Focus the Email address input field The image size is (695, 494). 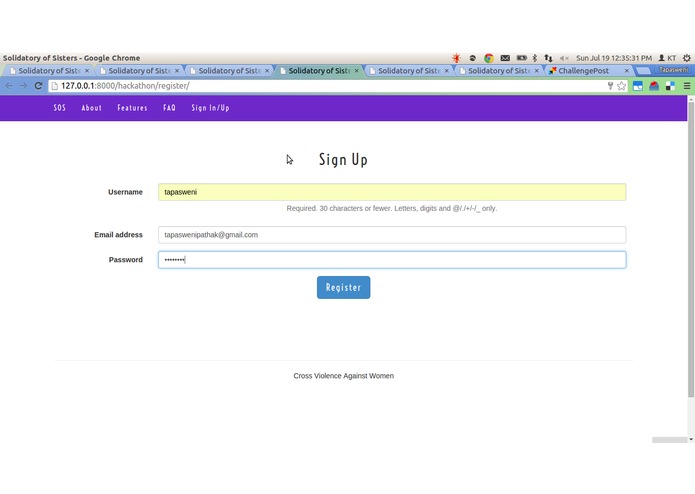pyautogui.click(x=392, y=235)
